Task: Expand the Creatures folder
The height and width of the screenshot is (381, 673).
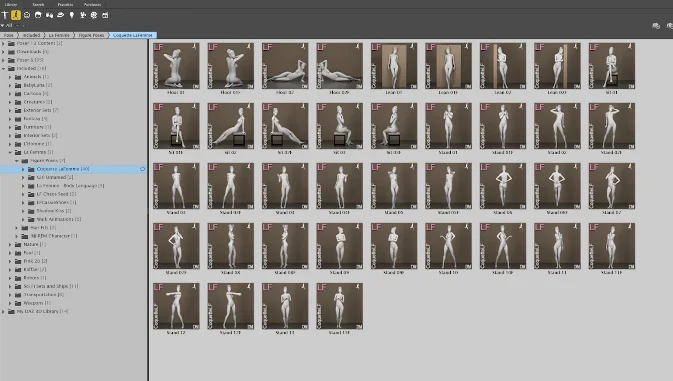Action: [10, 102]
